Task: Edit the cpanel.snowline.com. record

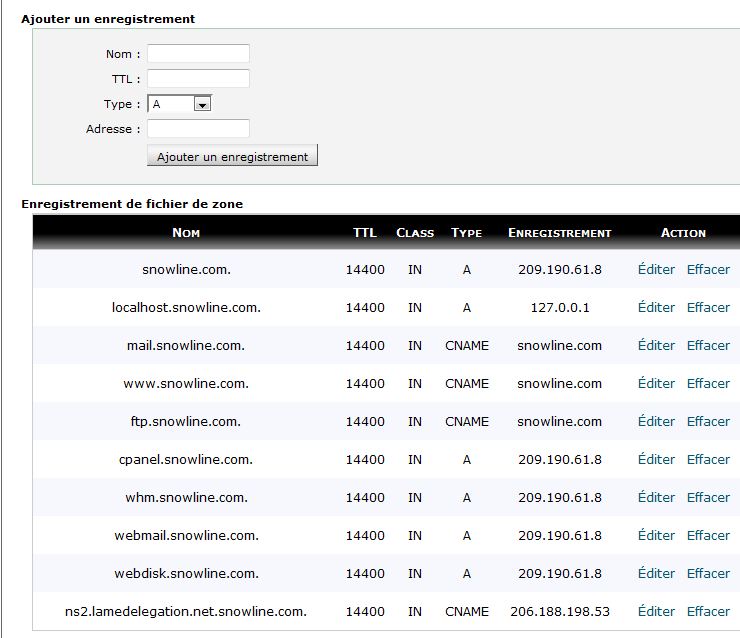Action: 656,459
